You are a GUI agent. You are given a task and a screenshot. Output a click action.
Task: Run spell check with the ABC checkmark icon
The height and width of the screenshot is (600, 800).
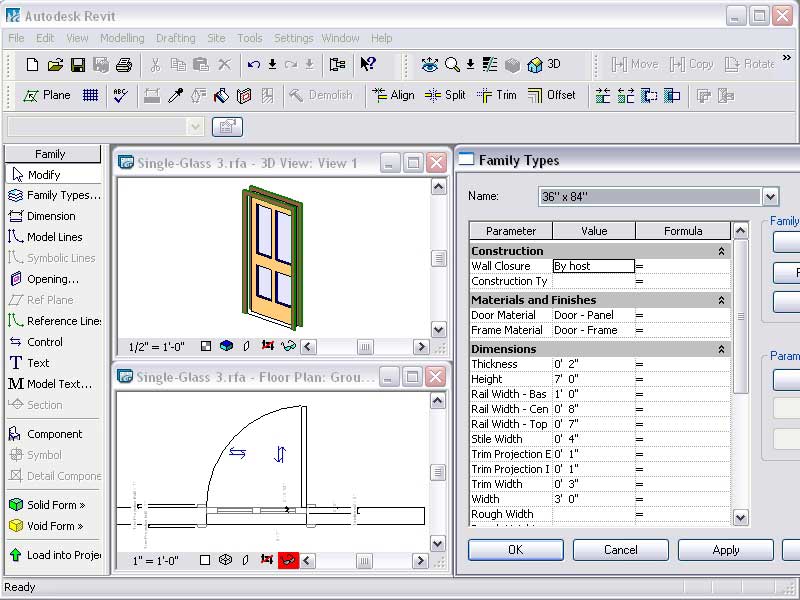[120, 95]
